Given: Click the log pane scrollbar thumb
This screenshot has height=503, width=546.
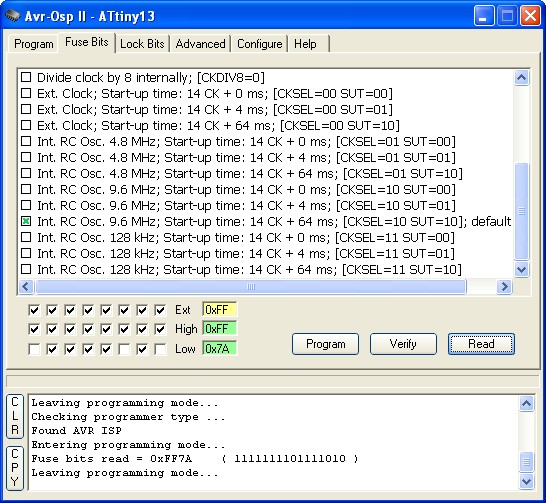Looking at the screenshot, I should [526, 462].
